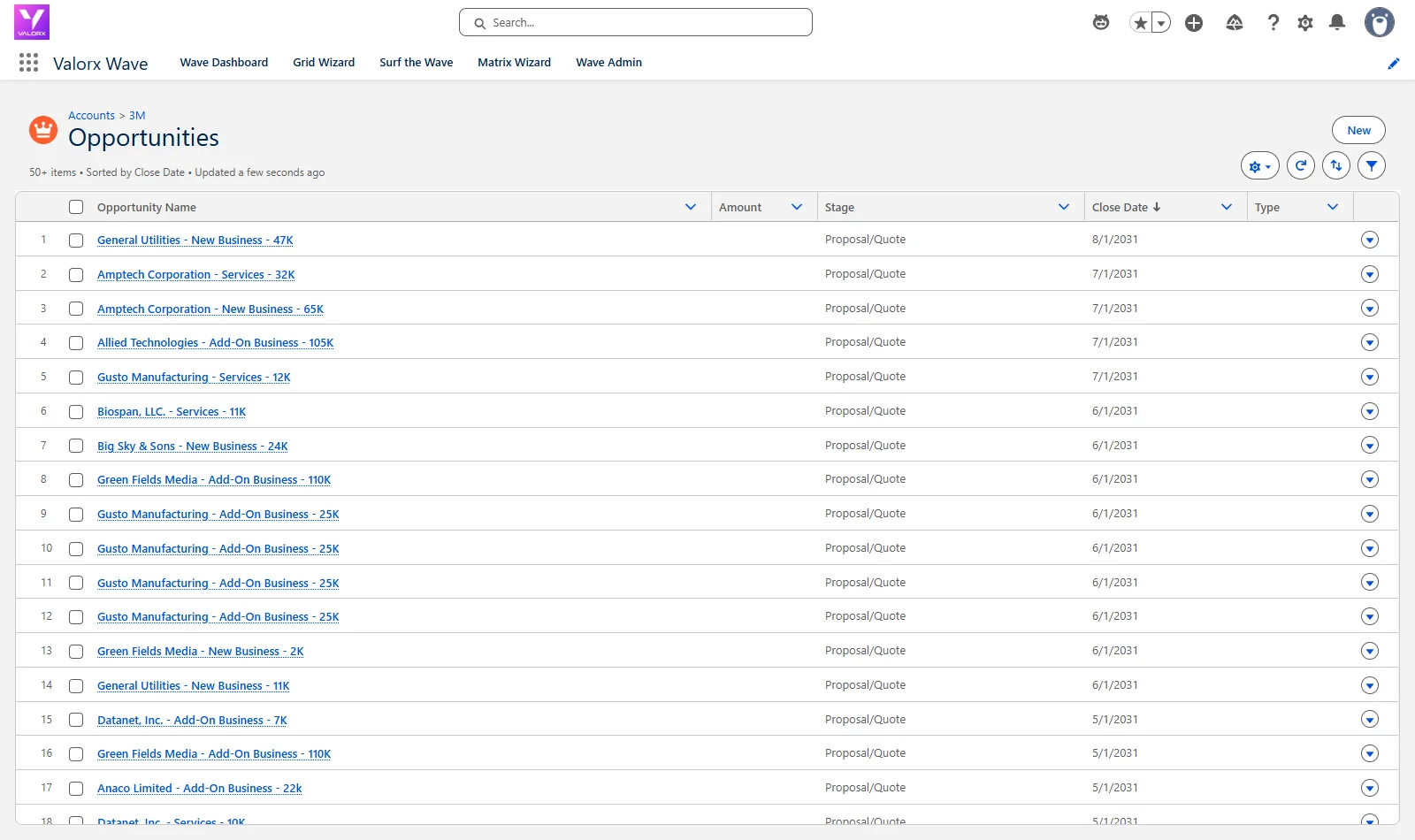Open the Favorites star icon

1141,23
